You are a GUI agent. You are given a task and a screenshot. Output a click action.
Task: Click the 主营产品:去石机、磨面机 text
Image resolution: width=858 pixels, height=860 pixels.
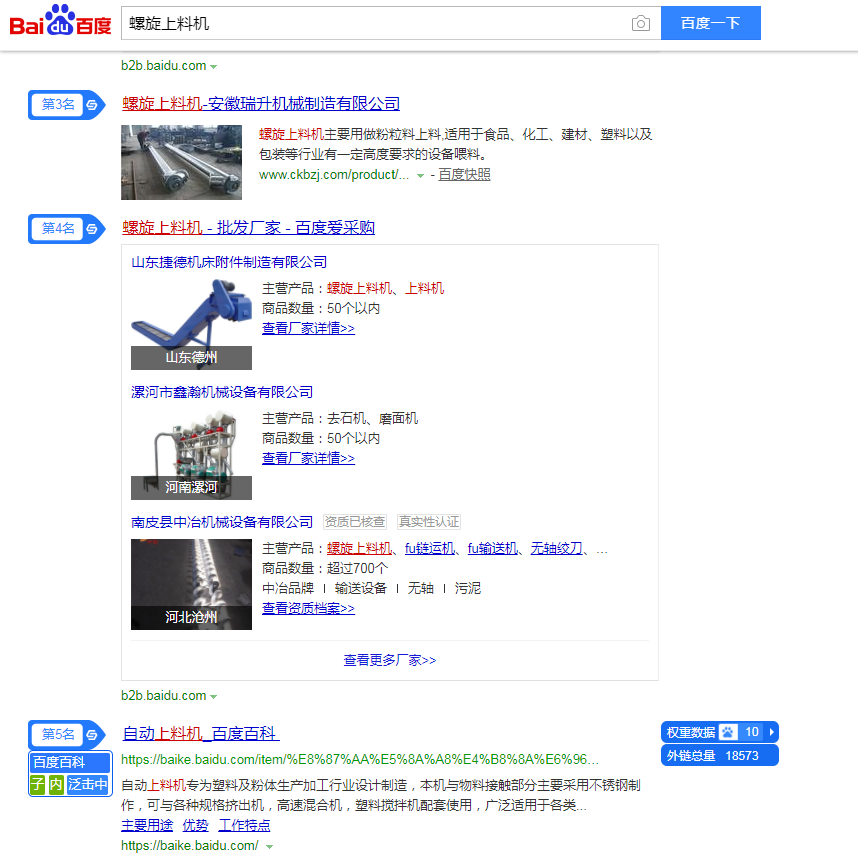340,418
